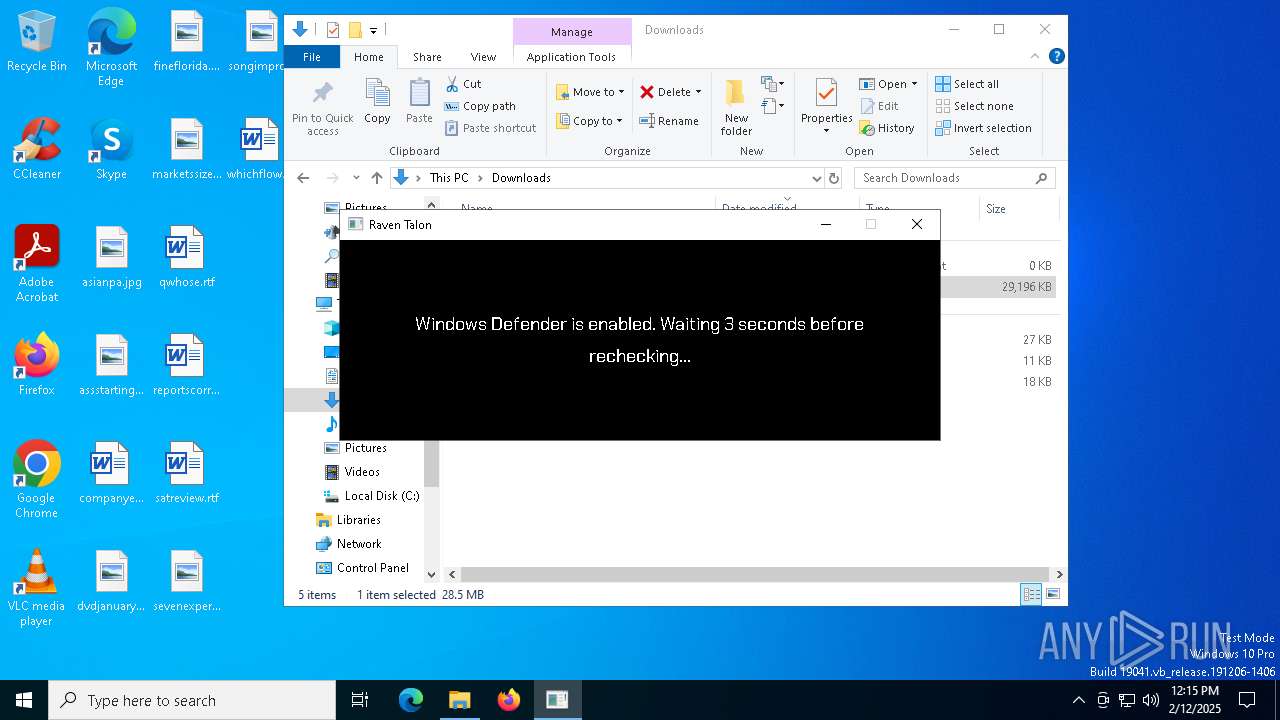Open VLC media player desktop shortcut
Screen dimensions: 1280x720
pos(37,588)
